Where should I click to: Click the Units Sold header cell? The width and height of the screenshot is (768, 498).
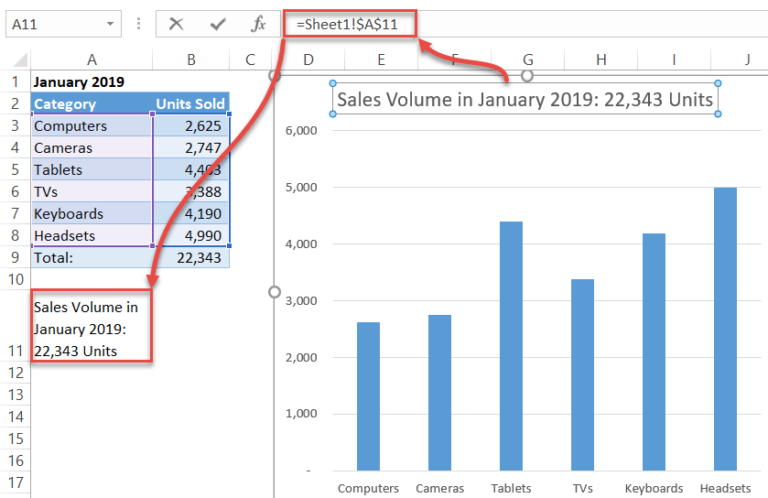(x=191, y=104)
